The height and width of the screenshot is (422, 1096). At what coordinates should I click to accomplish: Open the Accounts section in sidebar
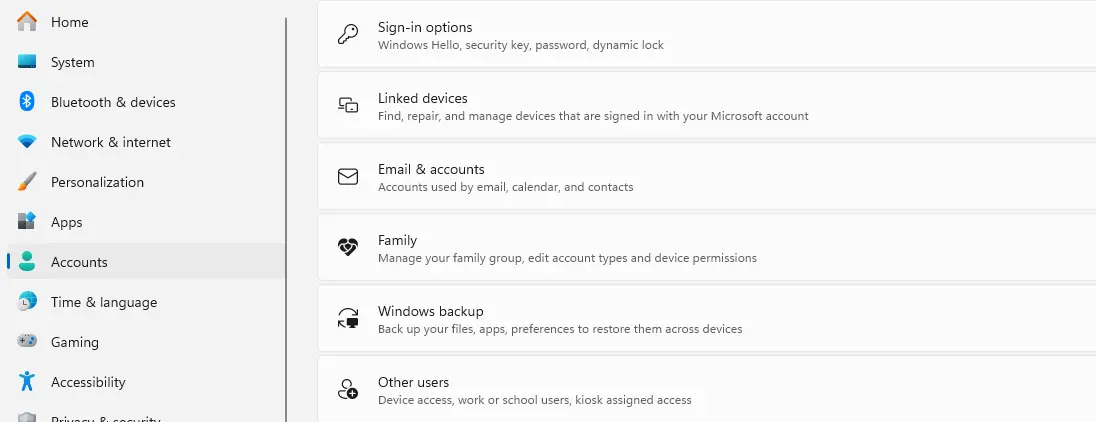pos(79,262)
